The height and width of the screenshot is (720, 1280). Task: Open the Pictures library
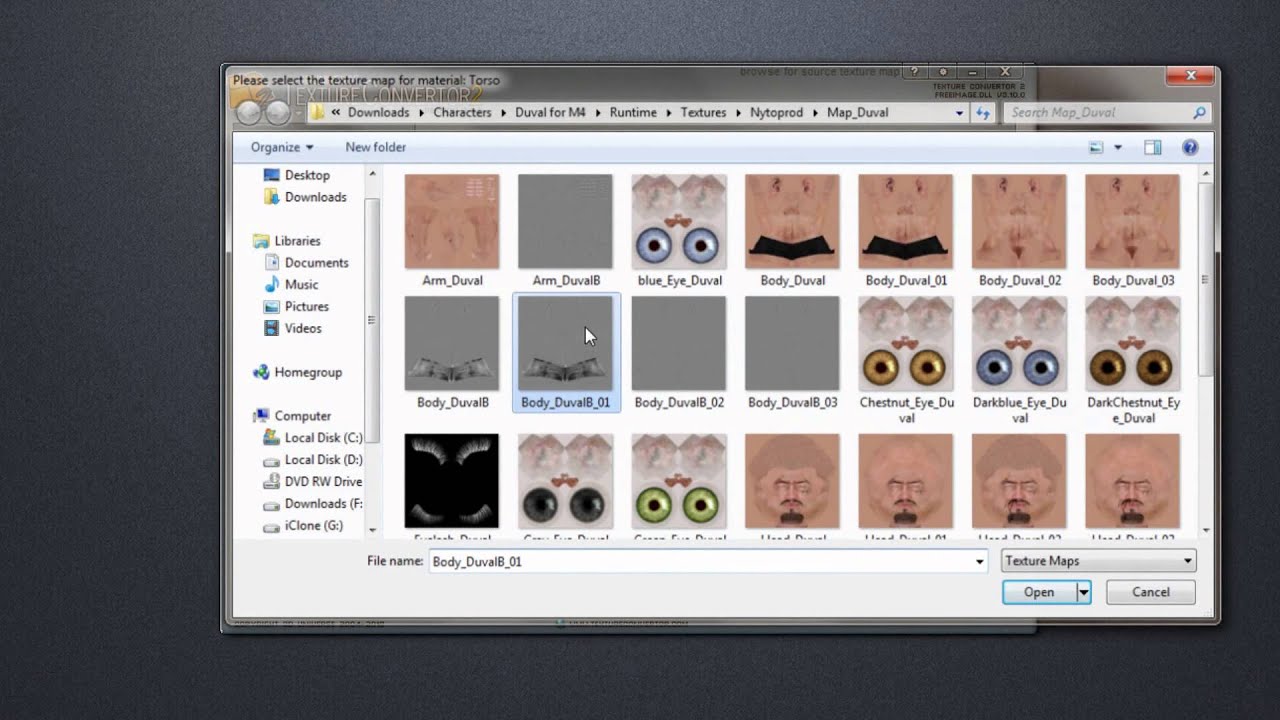pyautogui.click(x=295, y=307)
